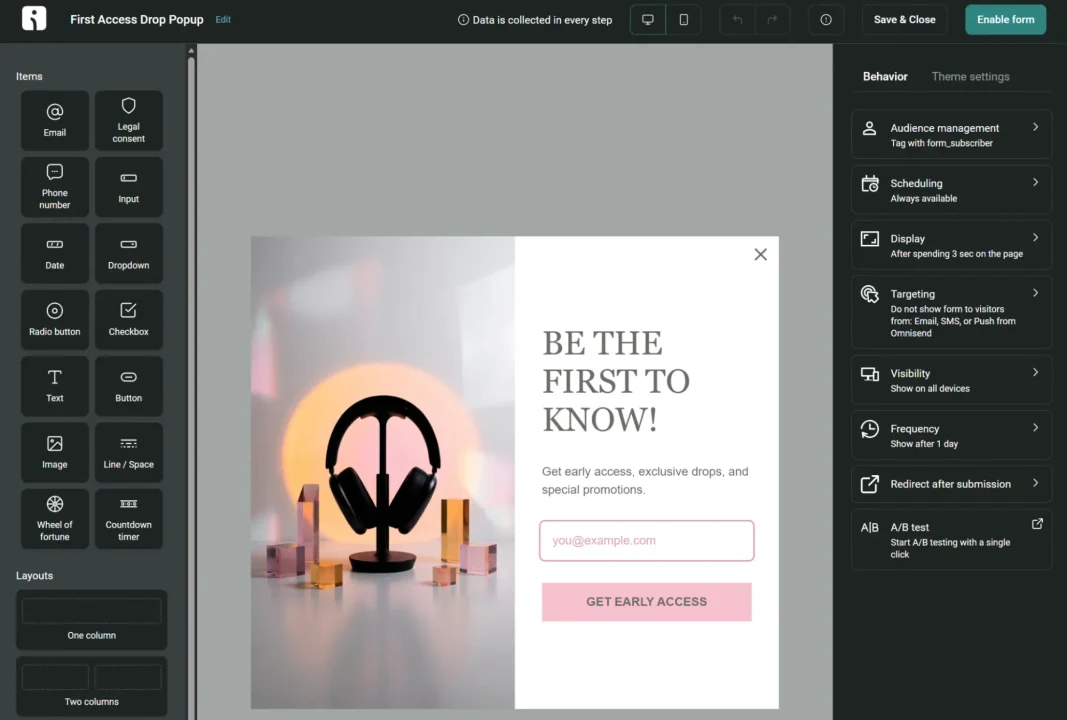Click the Omnisend logo
Viewport: 1067px width, 720px height.
tap(34, 18)
